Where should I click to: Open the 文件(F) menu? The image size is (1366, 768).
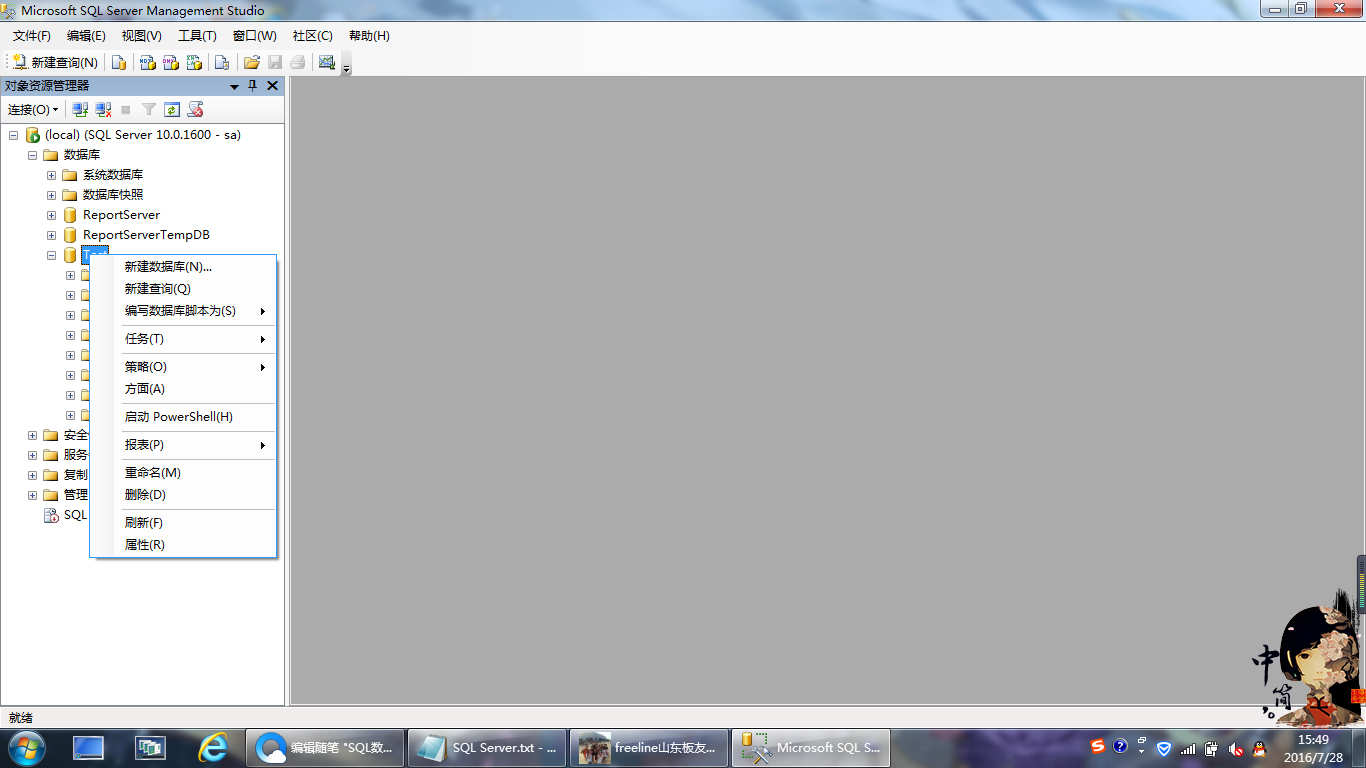click(x=31, y=35)
